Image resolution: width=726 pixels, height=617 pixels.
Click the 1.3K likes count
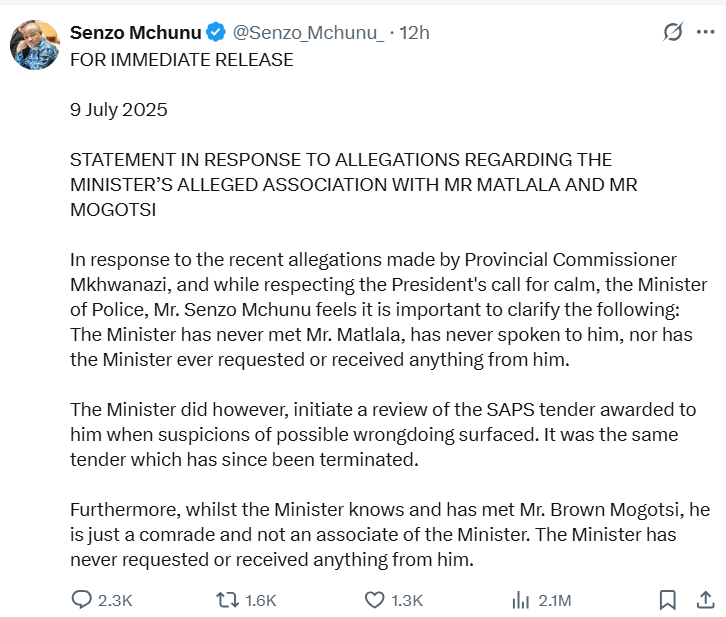point(407,600)
